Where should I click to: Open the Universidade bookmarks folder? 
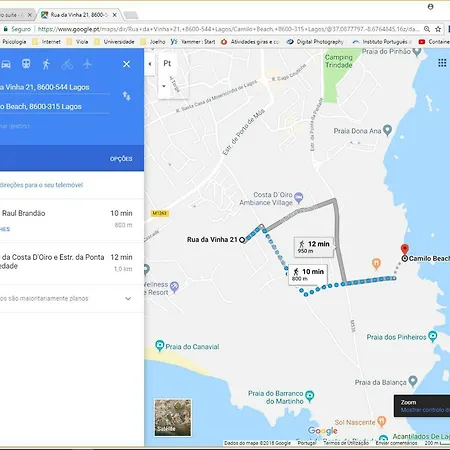114,42
